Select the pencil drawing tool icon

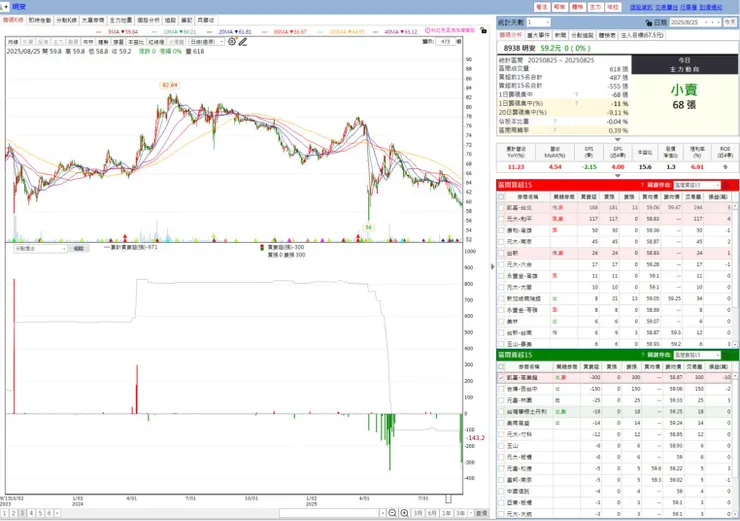[x=243, y=42]
